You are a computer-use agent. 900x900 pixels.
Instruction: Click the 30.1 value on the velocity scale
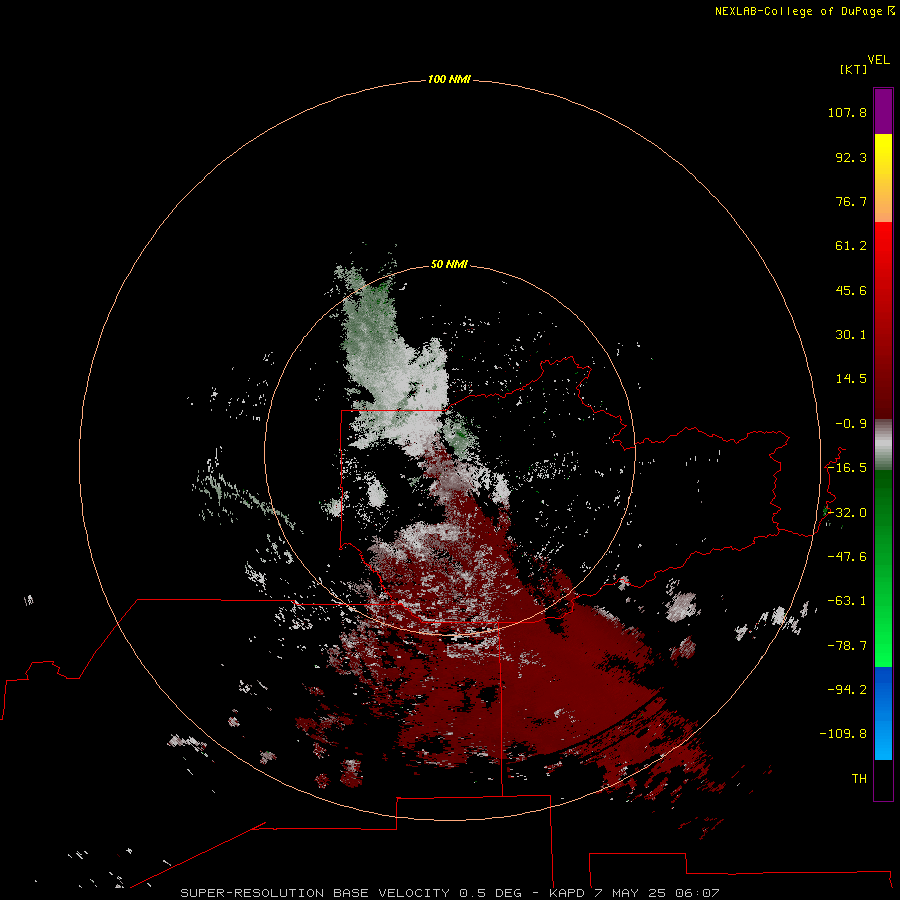coord(851,335)
